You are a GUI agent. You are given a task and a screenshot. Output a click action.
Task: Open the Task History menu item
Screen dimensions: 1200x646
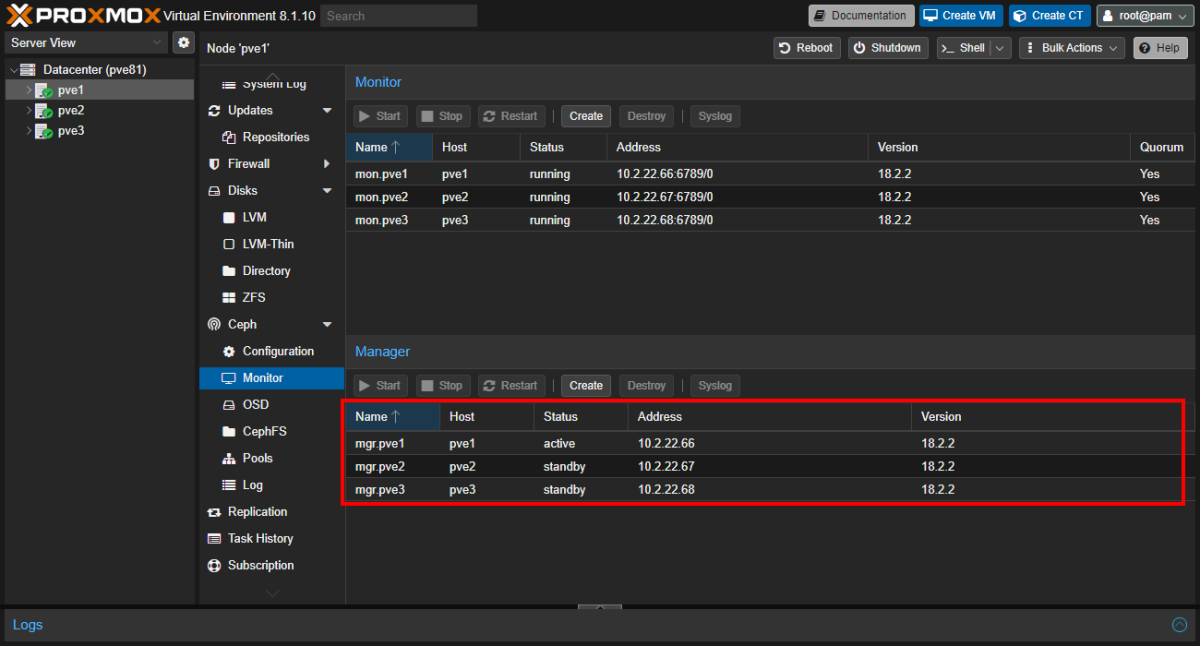tap(271, 539)
